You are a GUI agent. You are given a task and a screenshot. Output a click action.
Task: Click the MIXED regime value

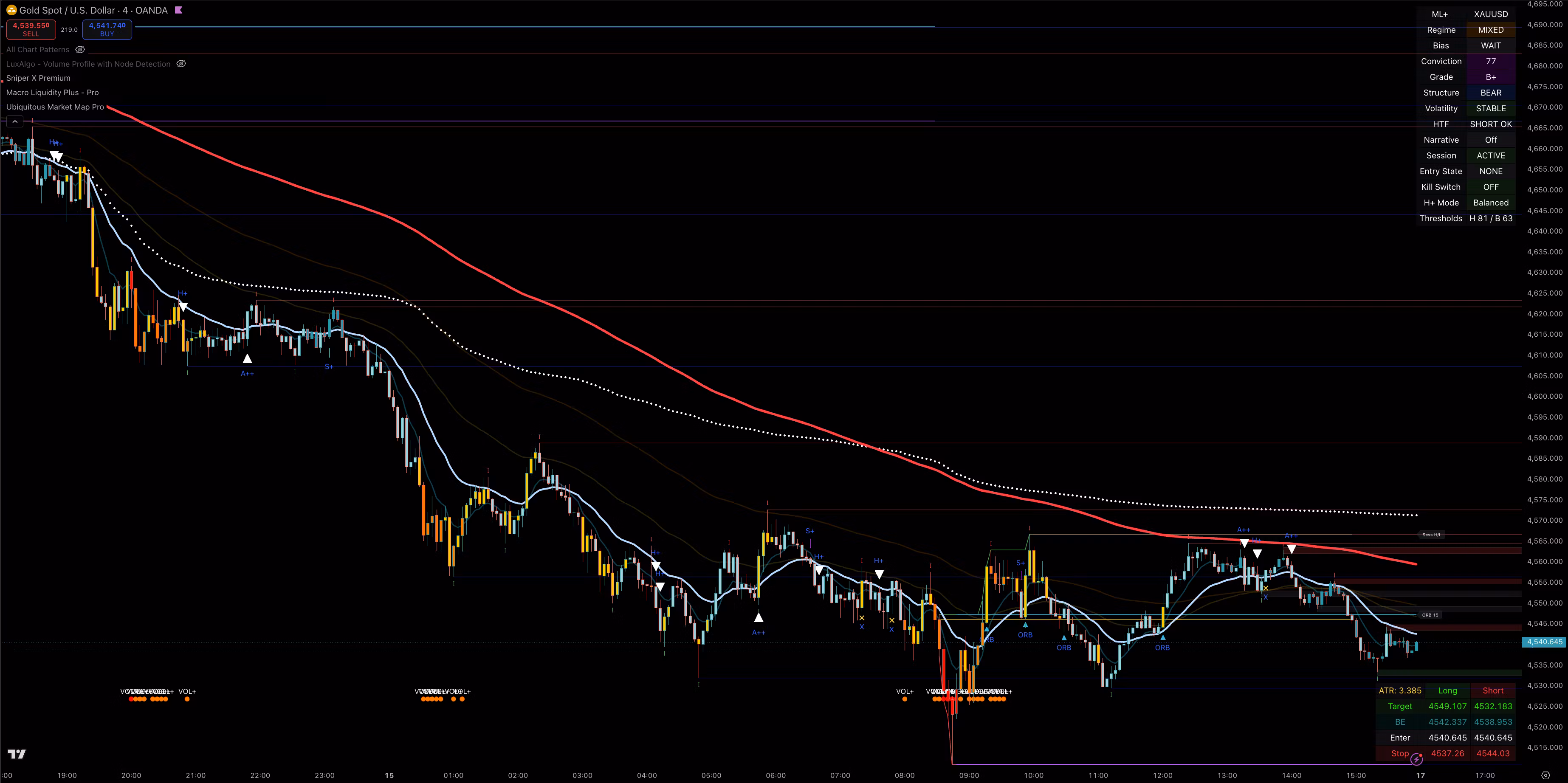tap(1491, 30)
